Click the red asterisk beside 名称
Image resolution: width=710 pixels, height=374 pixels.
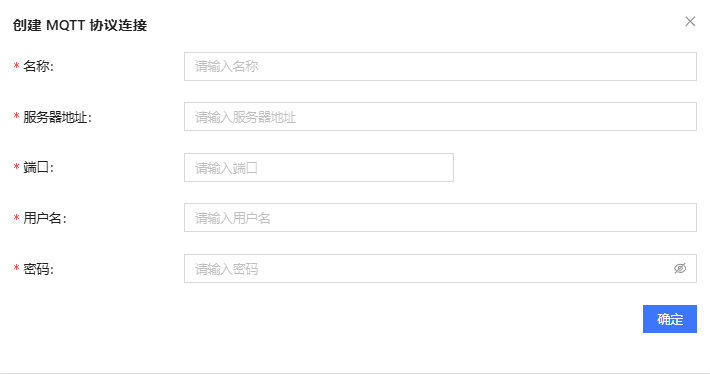pos(16,66)
